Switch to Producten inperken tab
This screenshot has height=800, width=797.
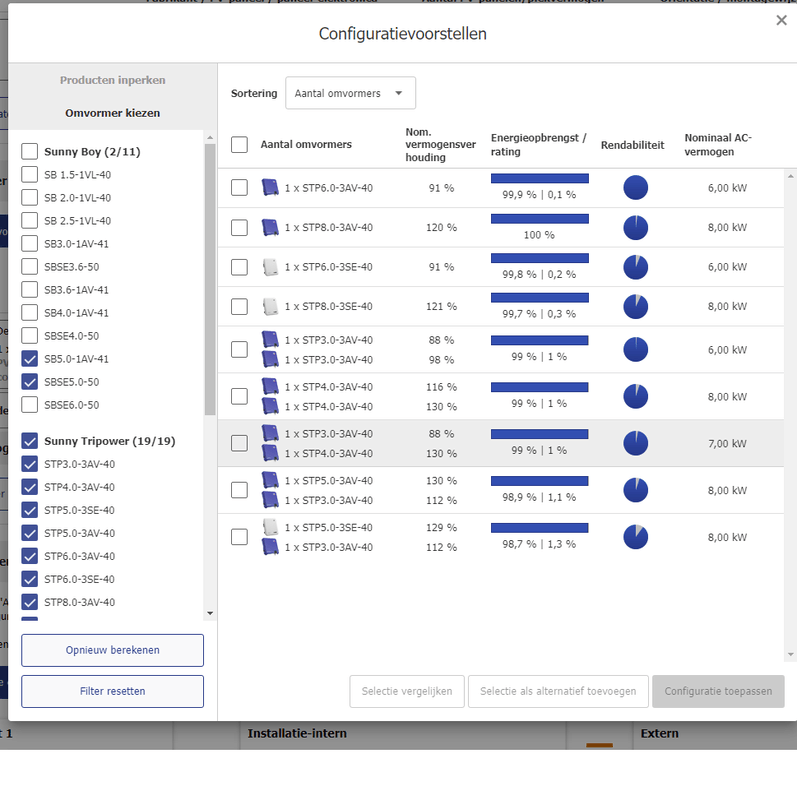112,80
